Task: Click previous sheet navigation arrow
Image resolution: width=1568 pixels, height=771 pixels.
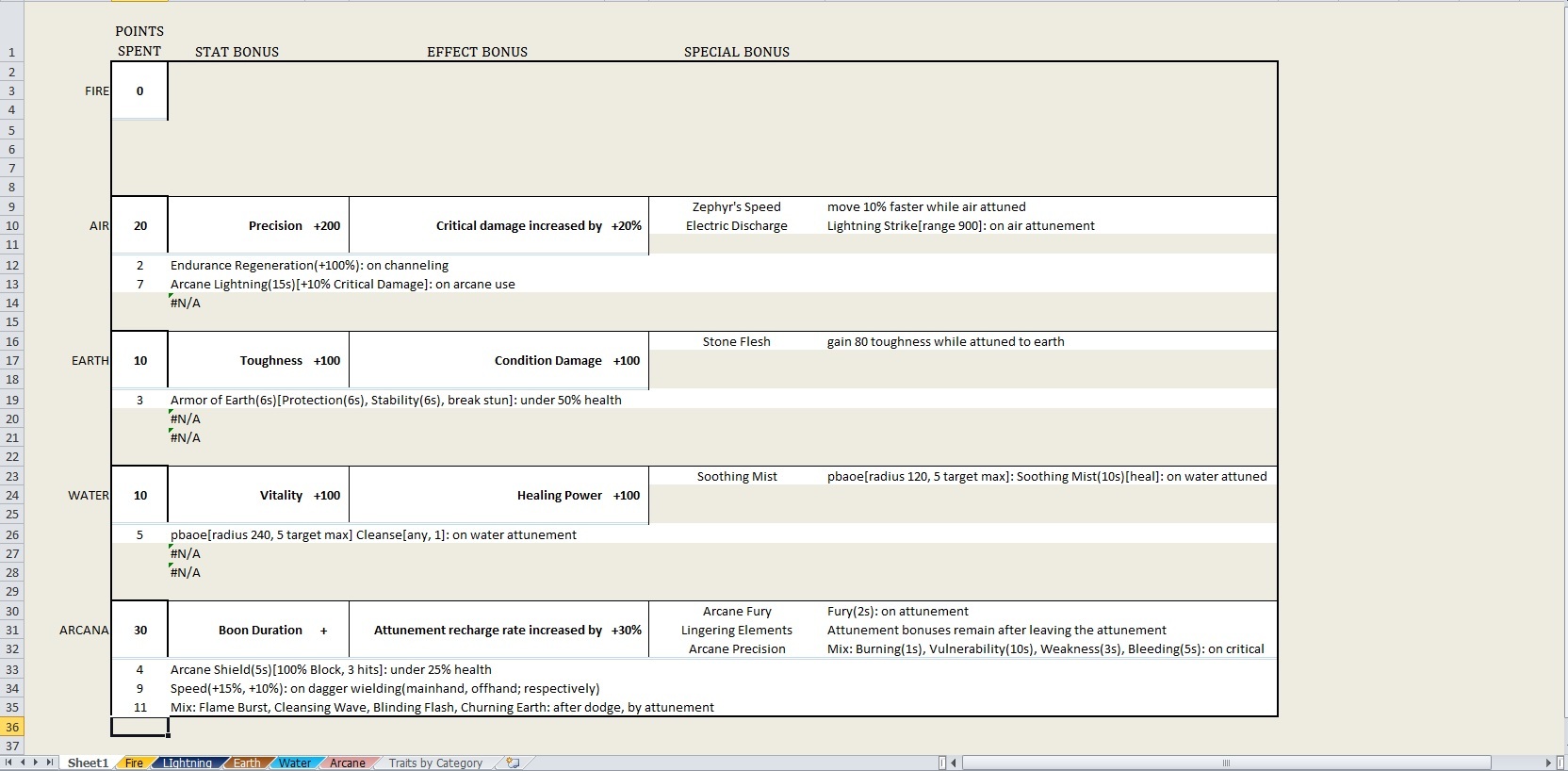Action: tap(23, 763)
